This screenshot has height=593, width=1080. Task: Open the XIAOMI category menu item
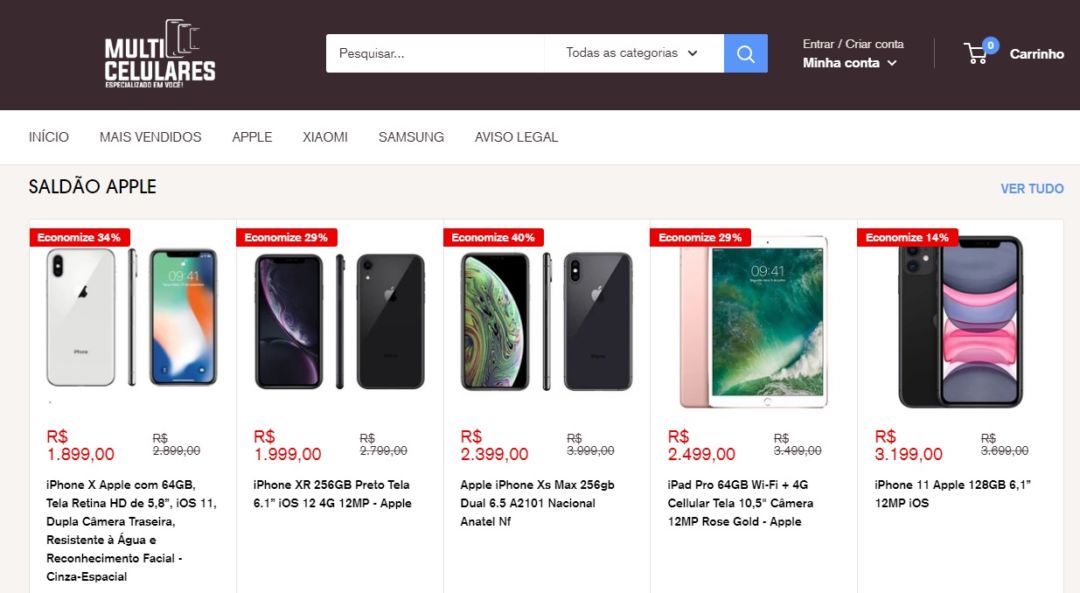point(324,137)
